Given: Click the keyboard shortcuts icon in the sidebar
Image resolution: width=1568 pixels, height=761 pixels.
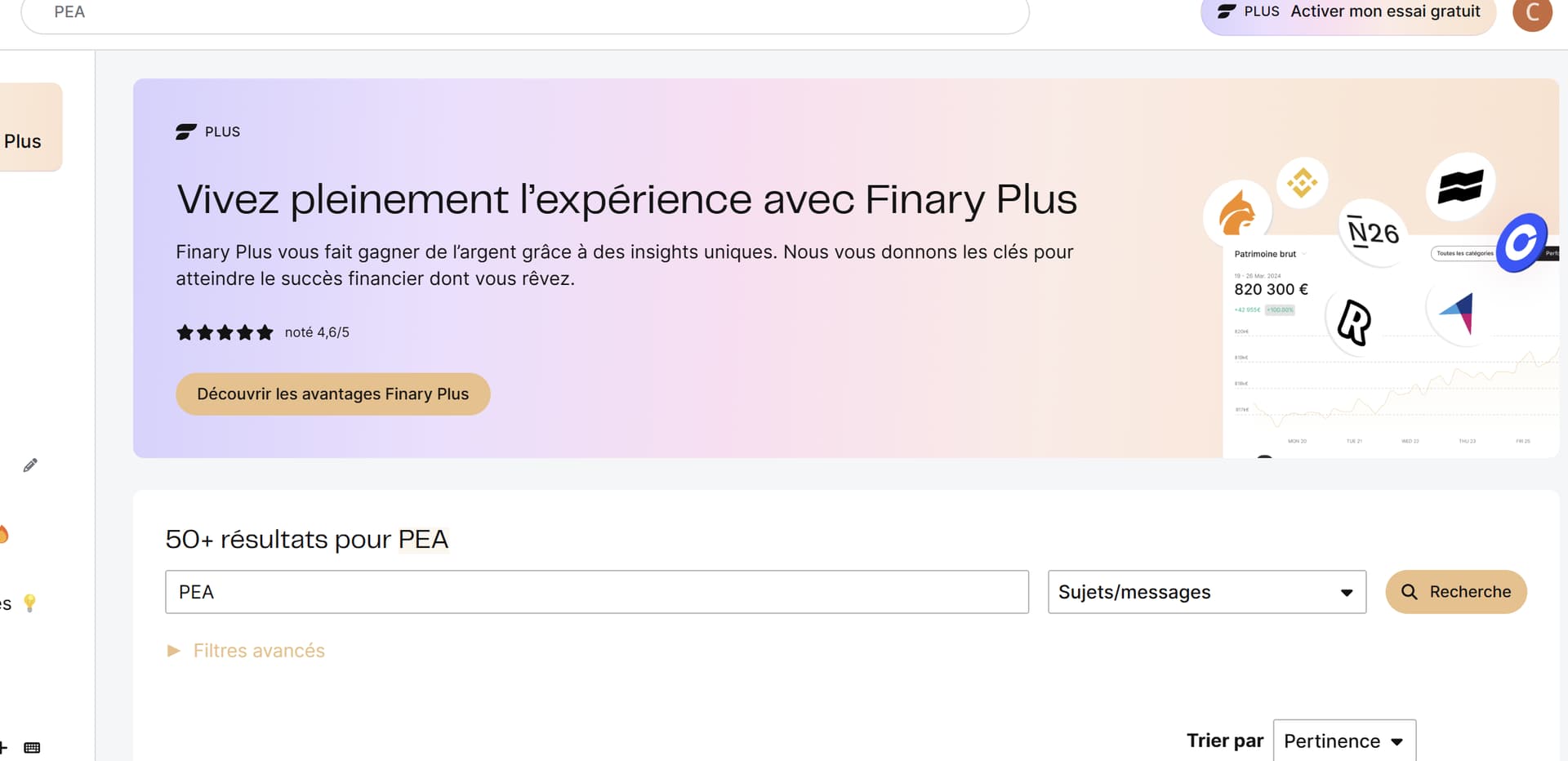Looking at the screenshot, I should (x=32, y=747).
